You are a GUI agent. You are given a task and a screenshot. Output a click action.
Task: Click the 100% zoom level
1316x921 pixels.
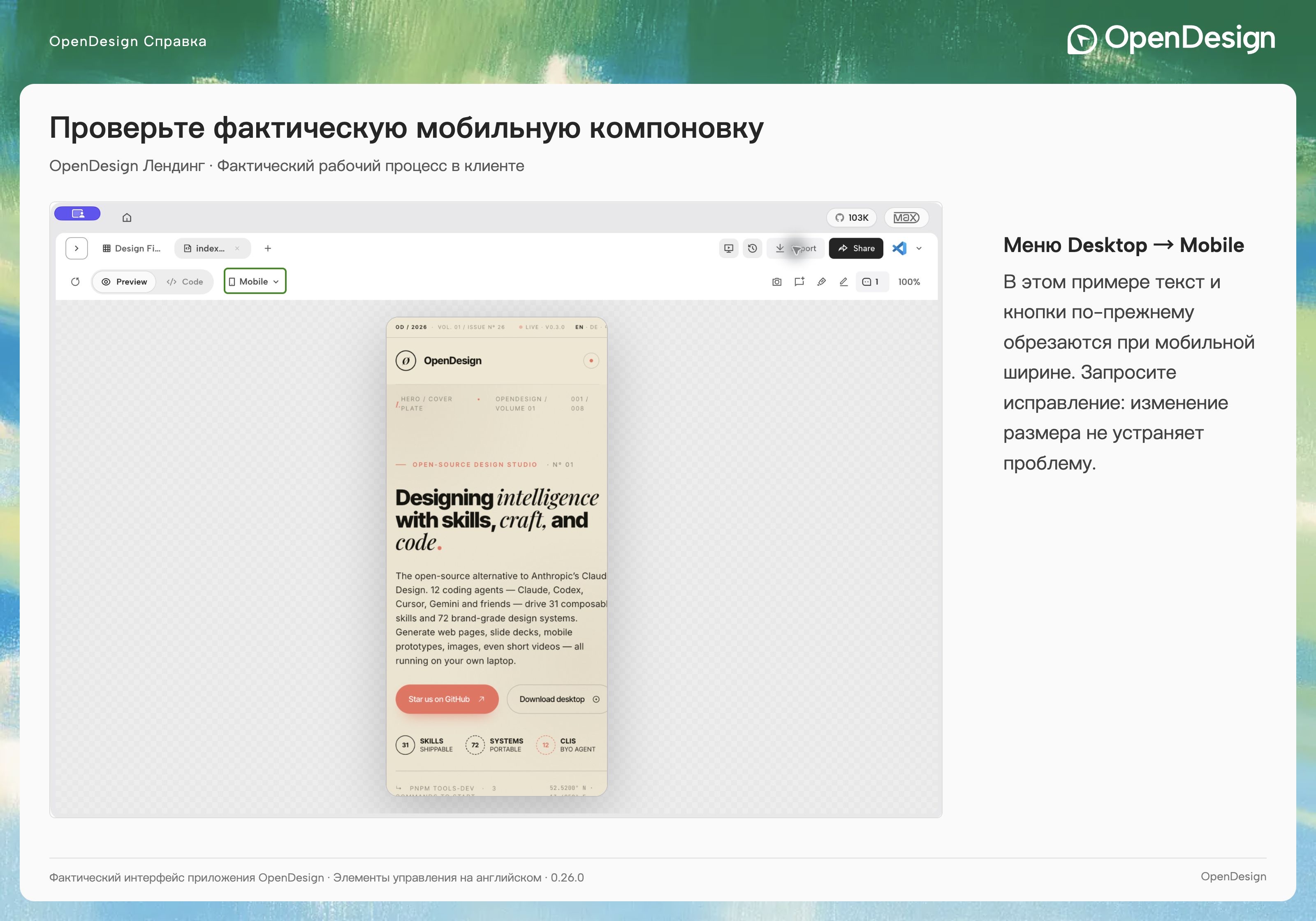tap(909, 281)
